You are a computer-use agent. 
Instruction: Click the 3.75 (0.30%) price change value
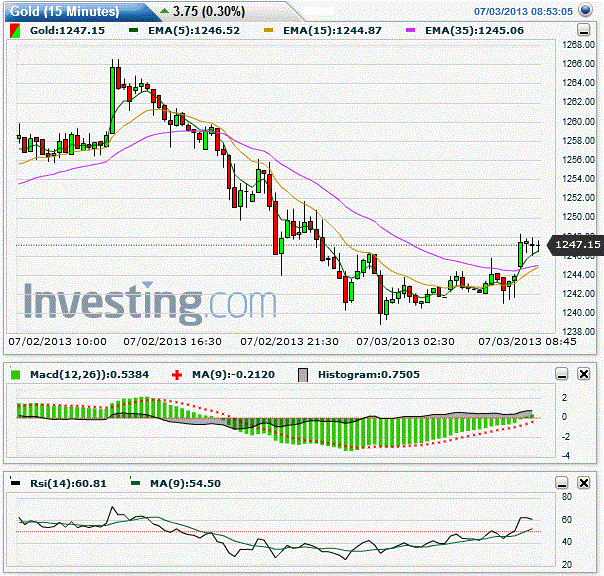[209, 12]
